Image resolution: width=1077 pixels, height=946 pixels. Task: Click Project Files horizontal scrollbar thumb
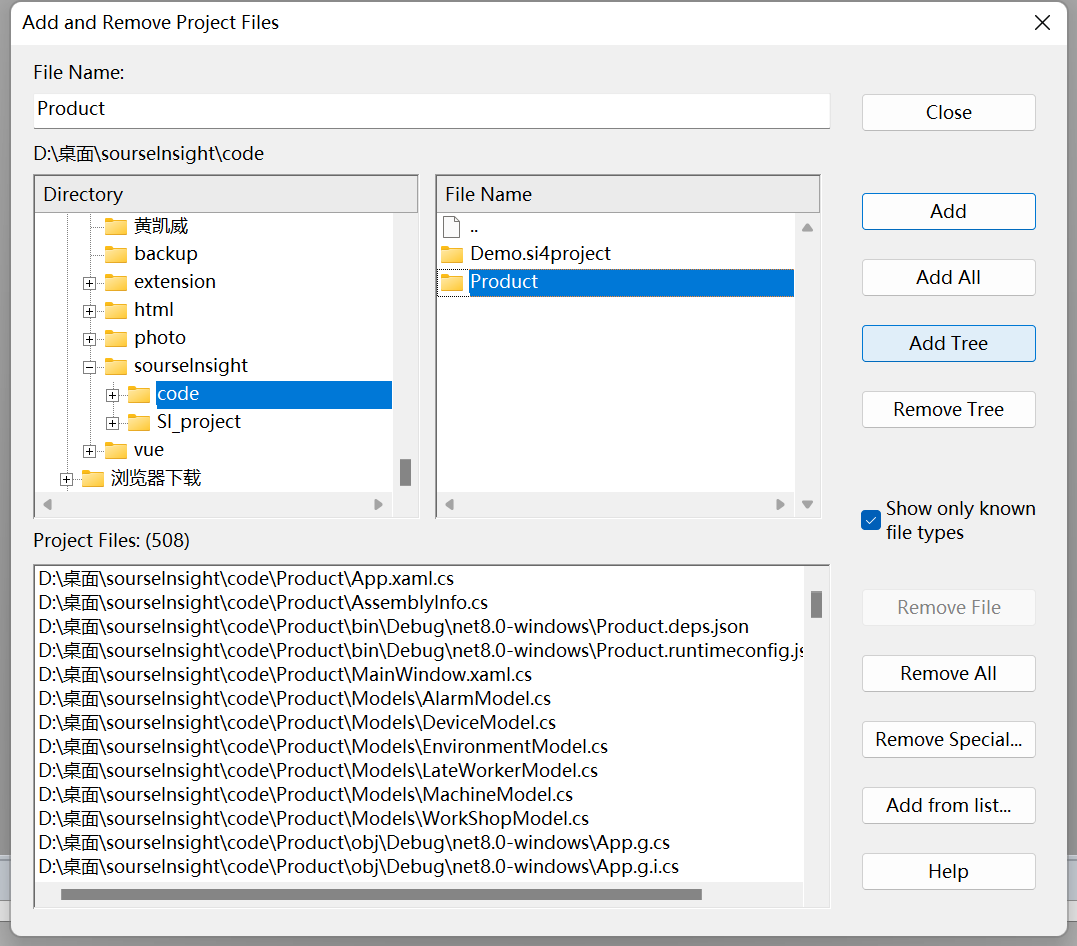(381, 894)
